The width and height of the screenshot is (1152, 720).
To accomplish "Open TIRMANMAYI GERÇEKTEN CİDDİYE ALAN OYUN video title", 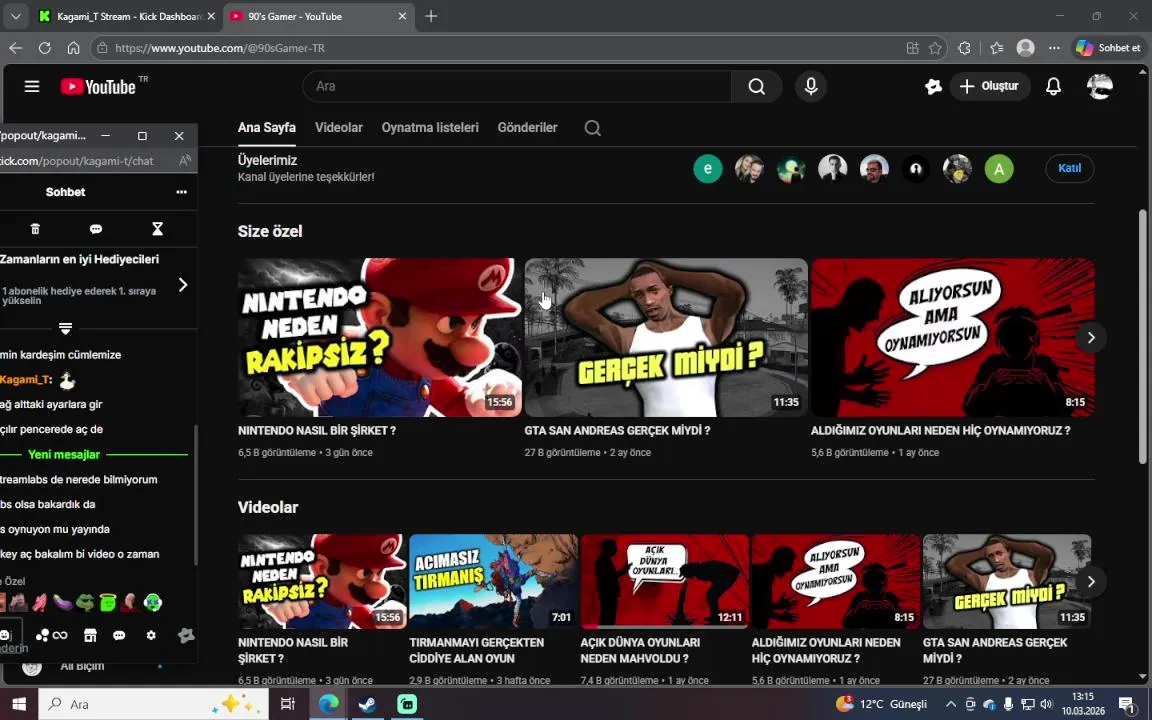I will (477, 650).
